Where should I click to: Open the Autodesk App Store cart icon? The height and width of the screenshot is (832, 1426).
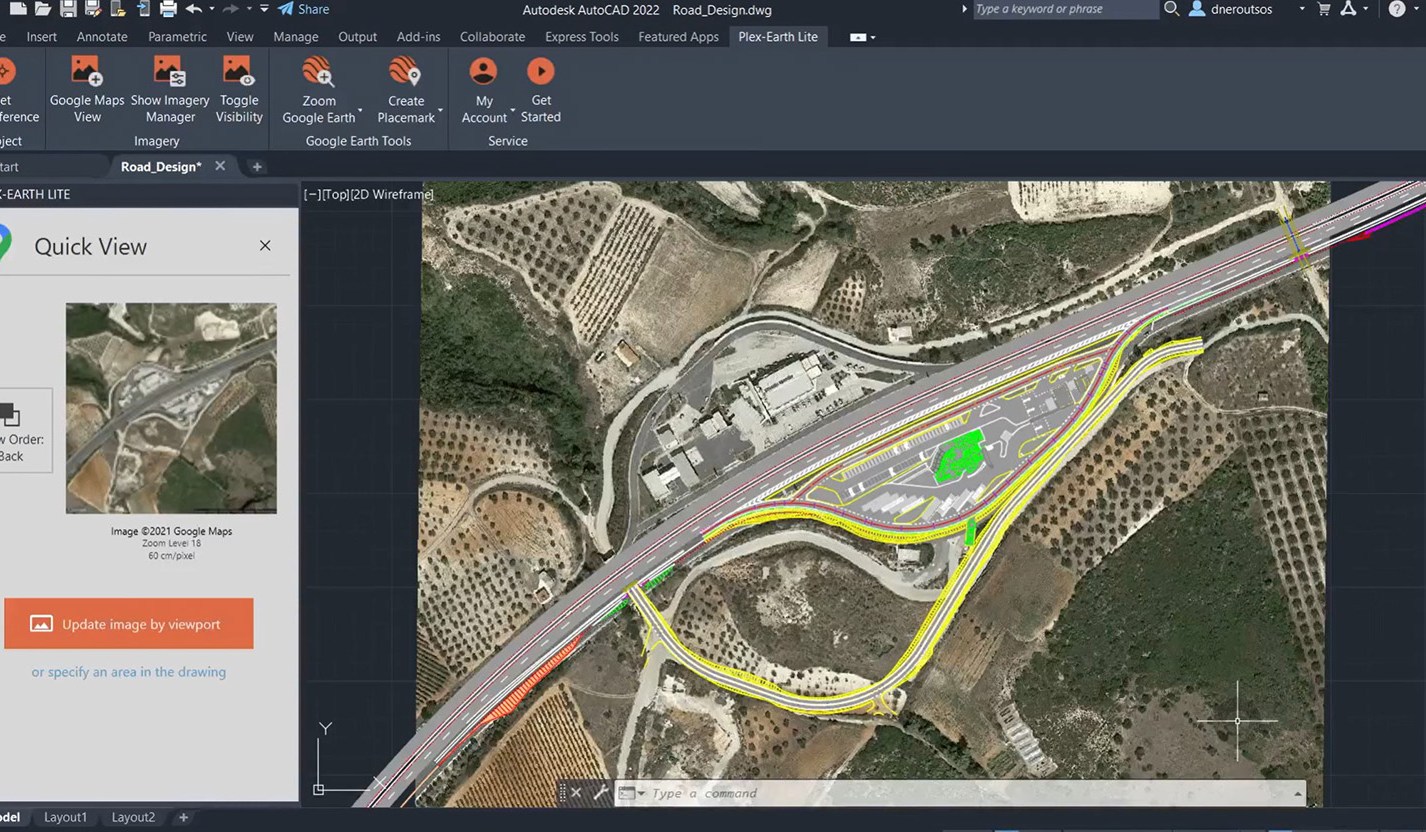point(1324,9)
